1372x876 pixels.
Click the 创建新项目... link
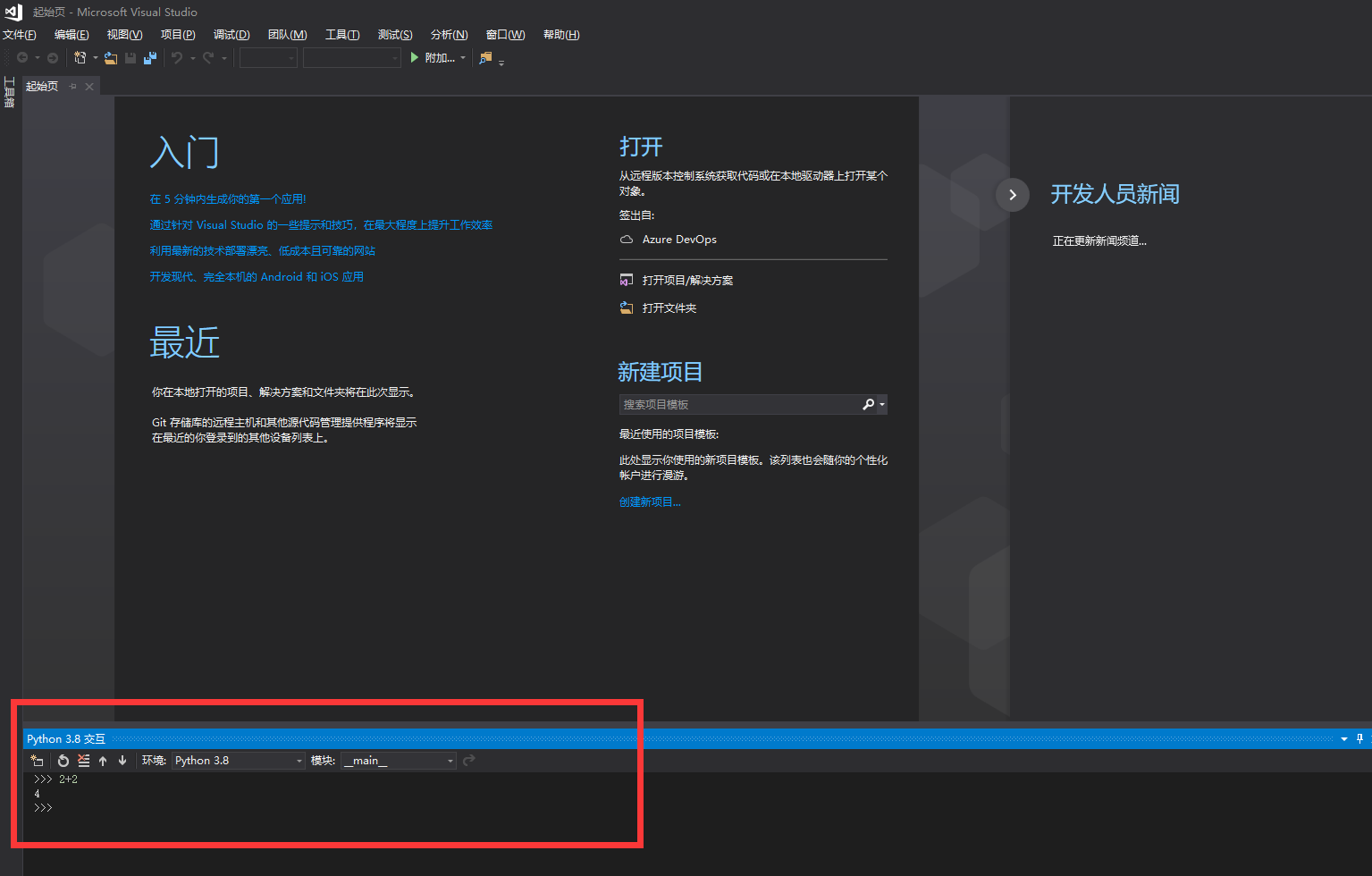click(x=650, y=502)
